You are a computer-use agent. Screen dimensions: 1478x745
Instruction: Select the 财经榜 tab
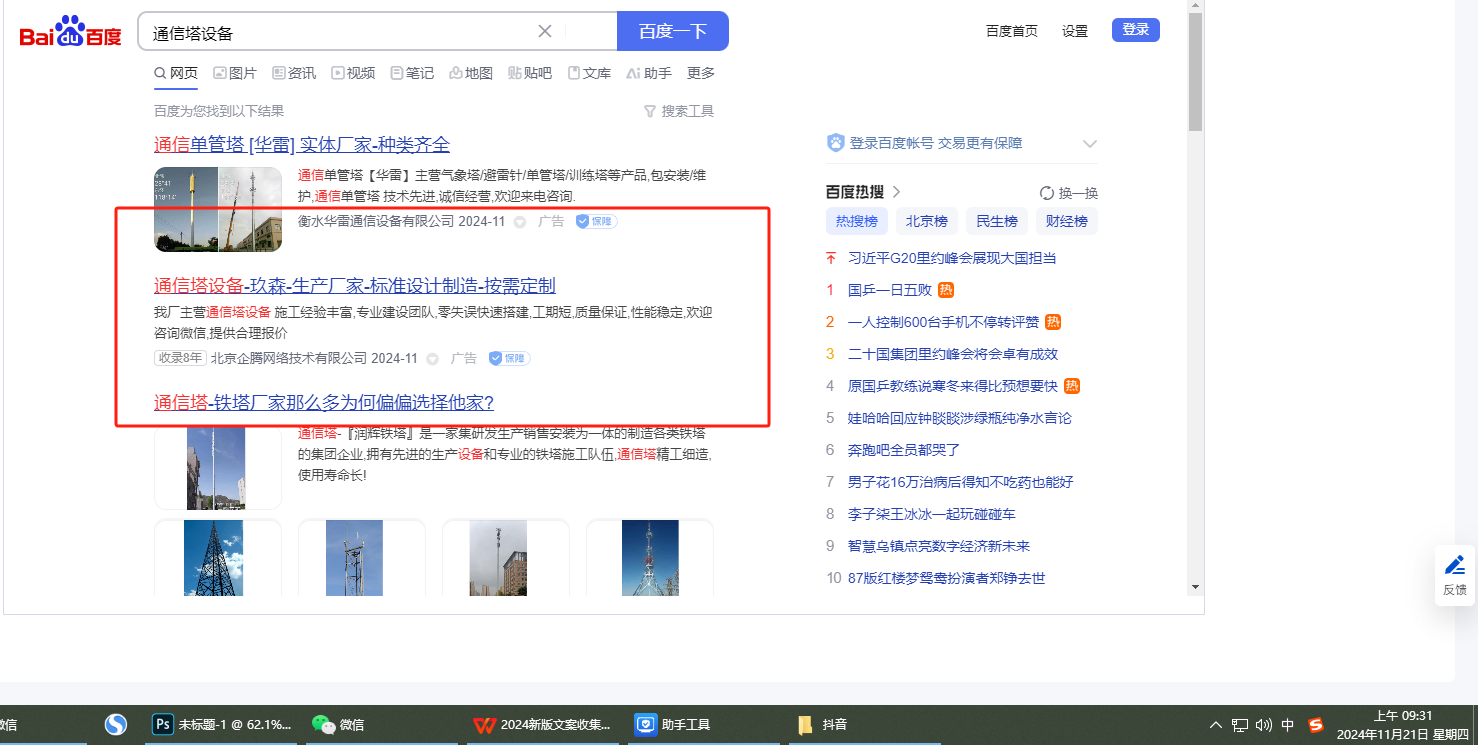tap(1067, 221)
